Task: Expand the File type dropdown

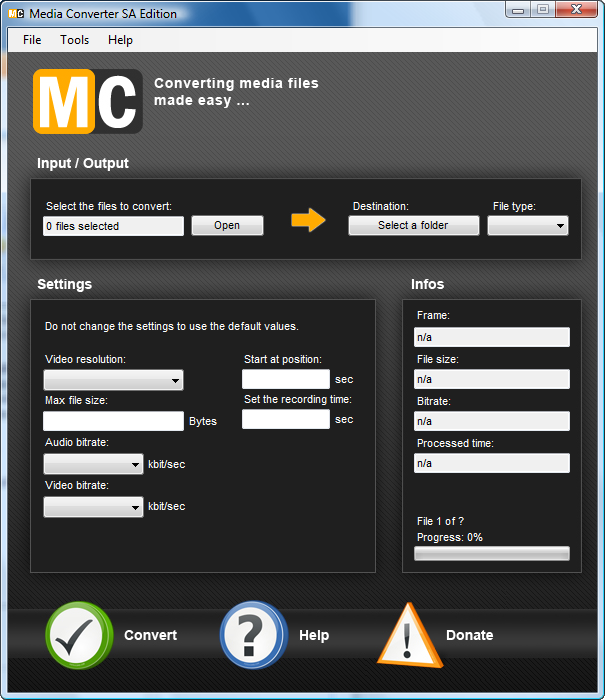Action: coord(528,226)
